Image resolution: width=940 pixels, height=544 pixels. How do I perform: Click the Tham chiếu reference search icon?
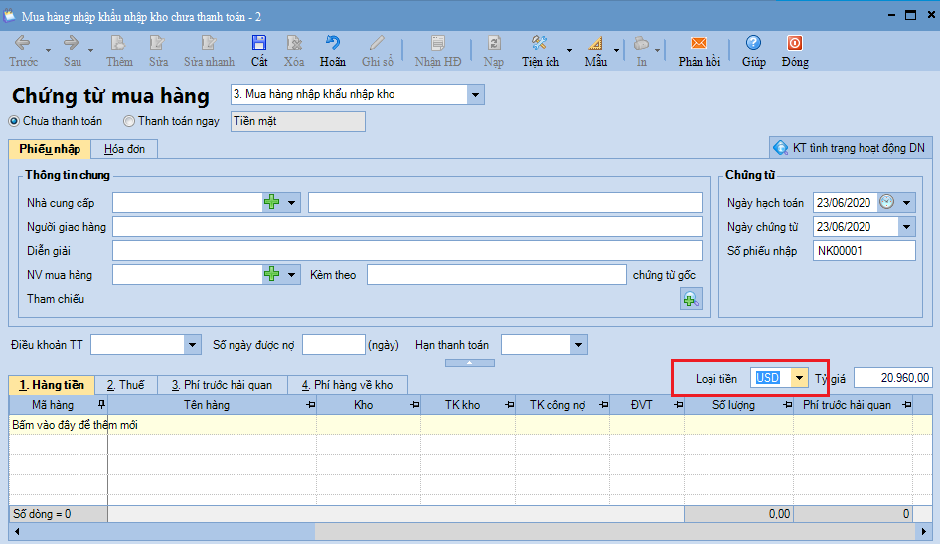691,299
